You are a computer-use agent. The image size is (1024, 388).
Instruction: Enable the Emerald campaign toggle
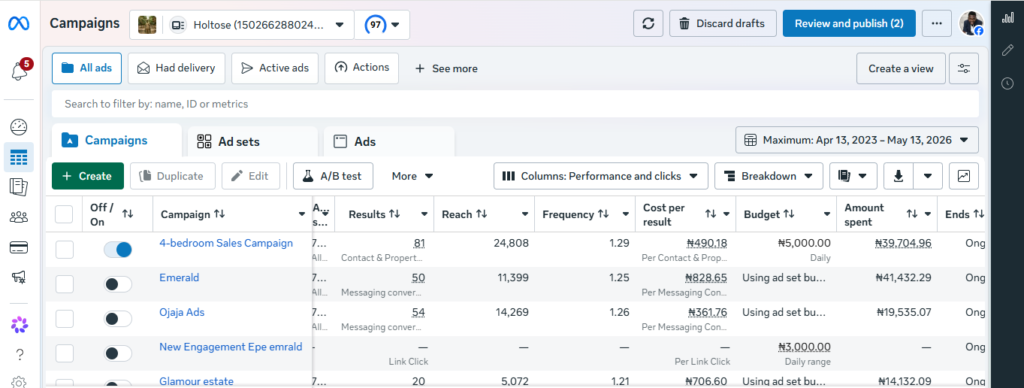(x=118, y=284)
